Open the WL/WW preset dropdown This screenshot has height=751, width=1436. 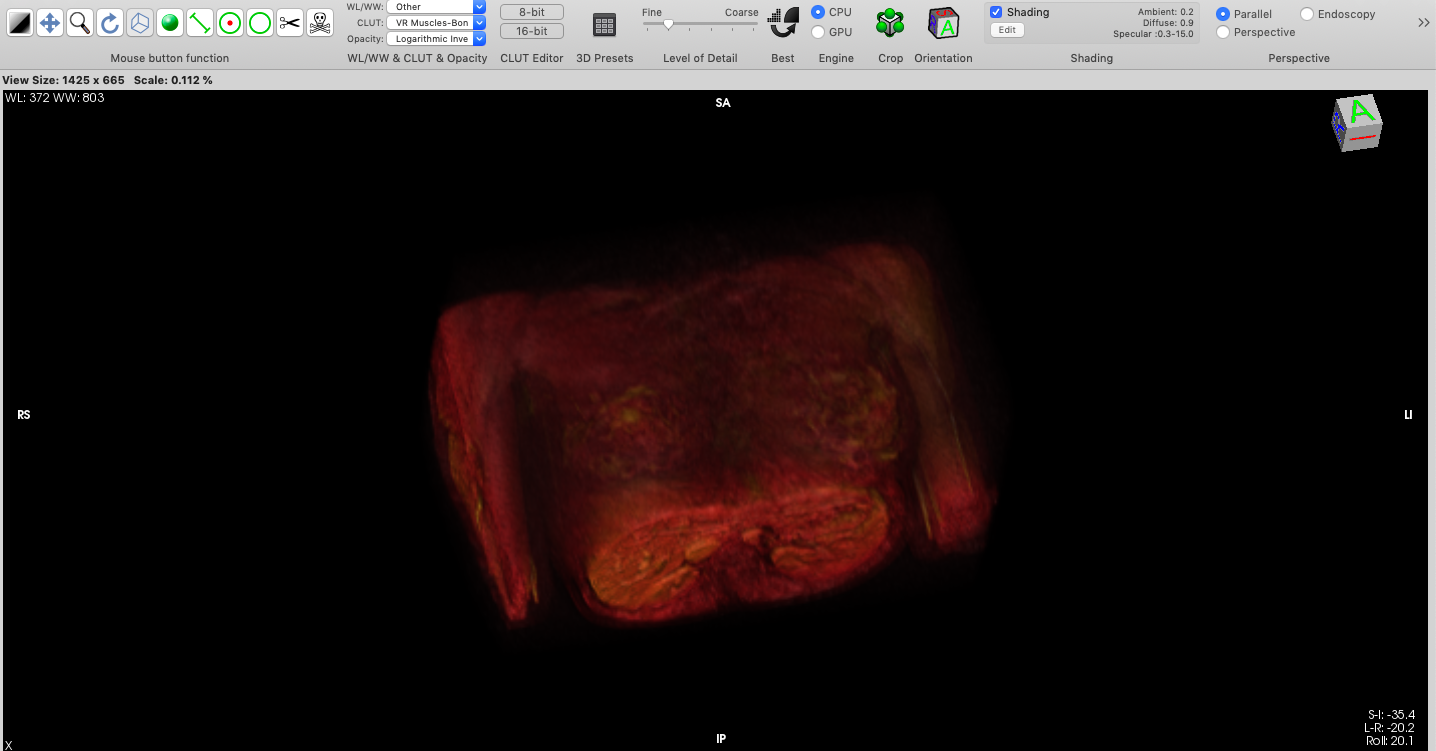436,7
